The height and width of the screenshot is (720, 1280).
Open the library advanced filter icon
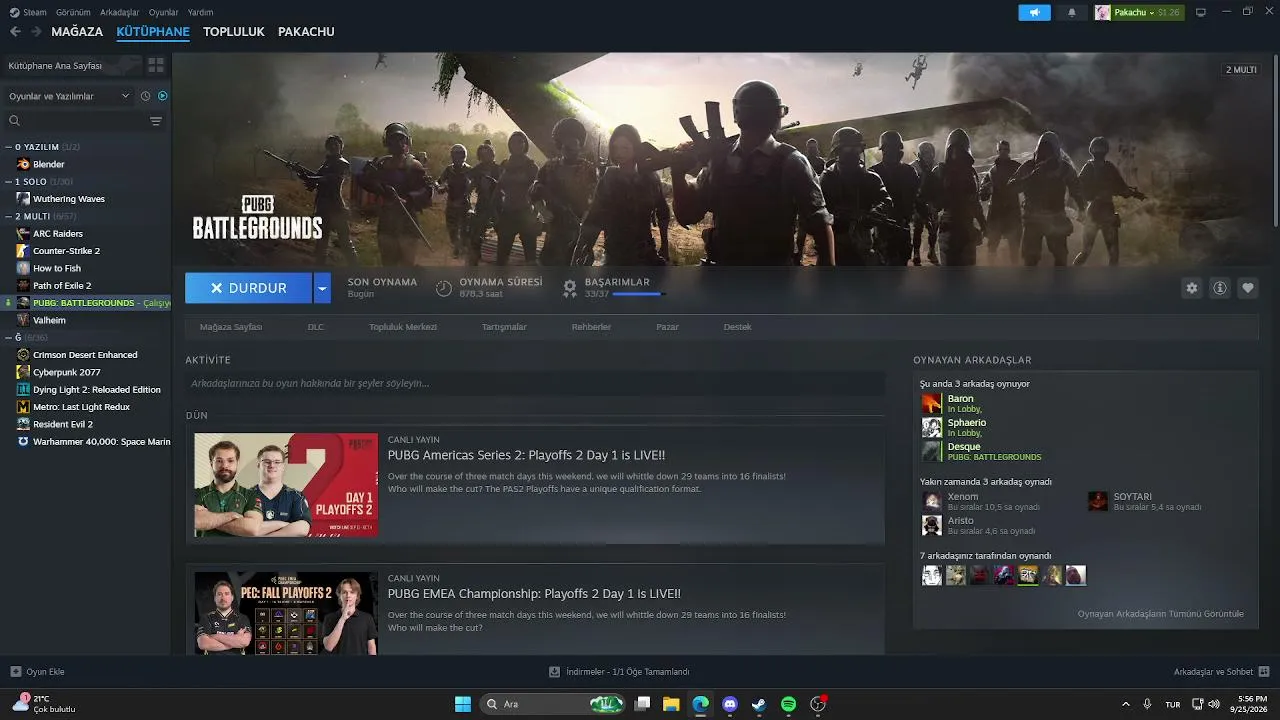click(156, 121)
